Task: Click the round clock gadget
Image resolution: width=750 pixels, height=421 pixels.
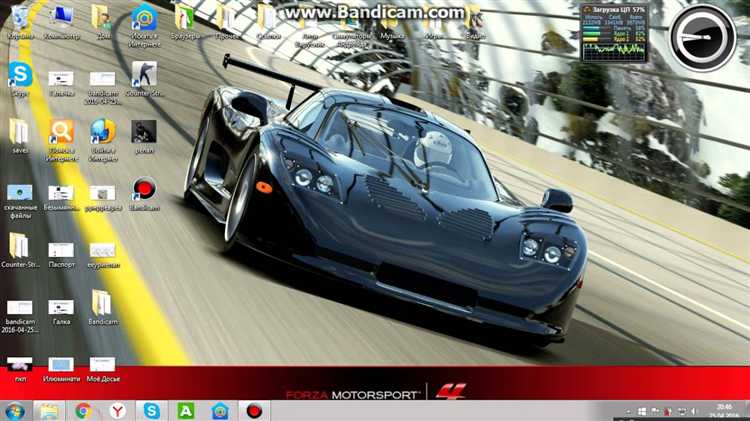Action: tap(703, 37)
